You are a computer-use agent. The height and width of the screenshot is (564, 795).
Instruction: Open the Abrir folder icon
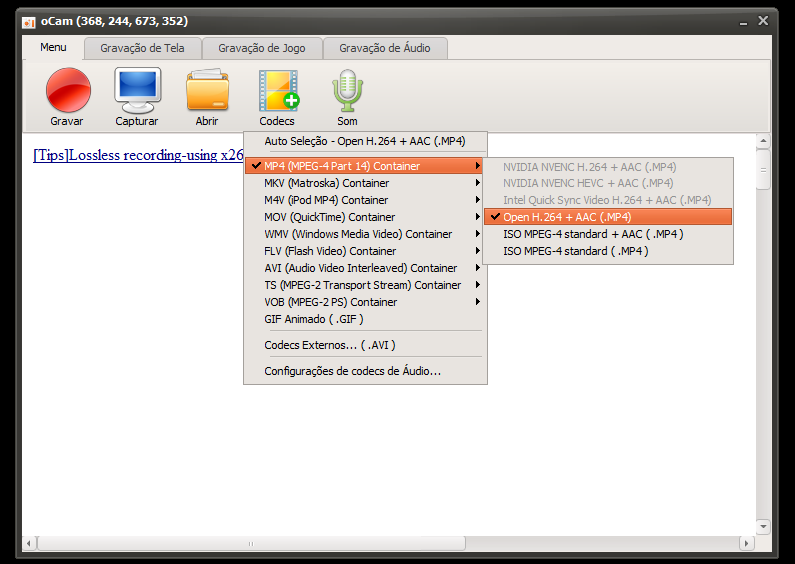207,97
